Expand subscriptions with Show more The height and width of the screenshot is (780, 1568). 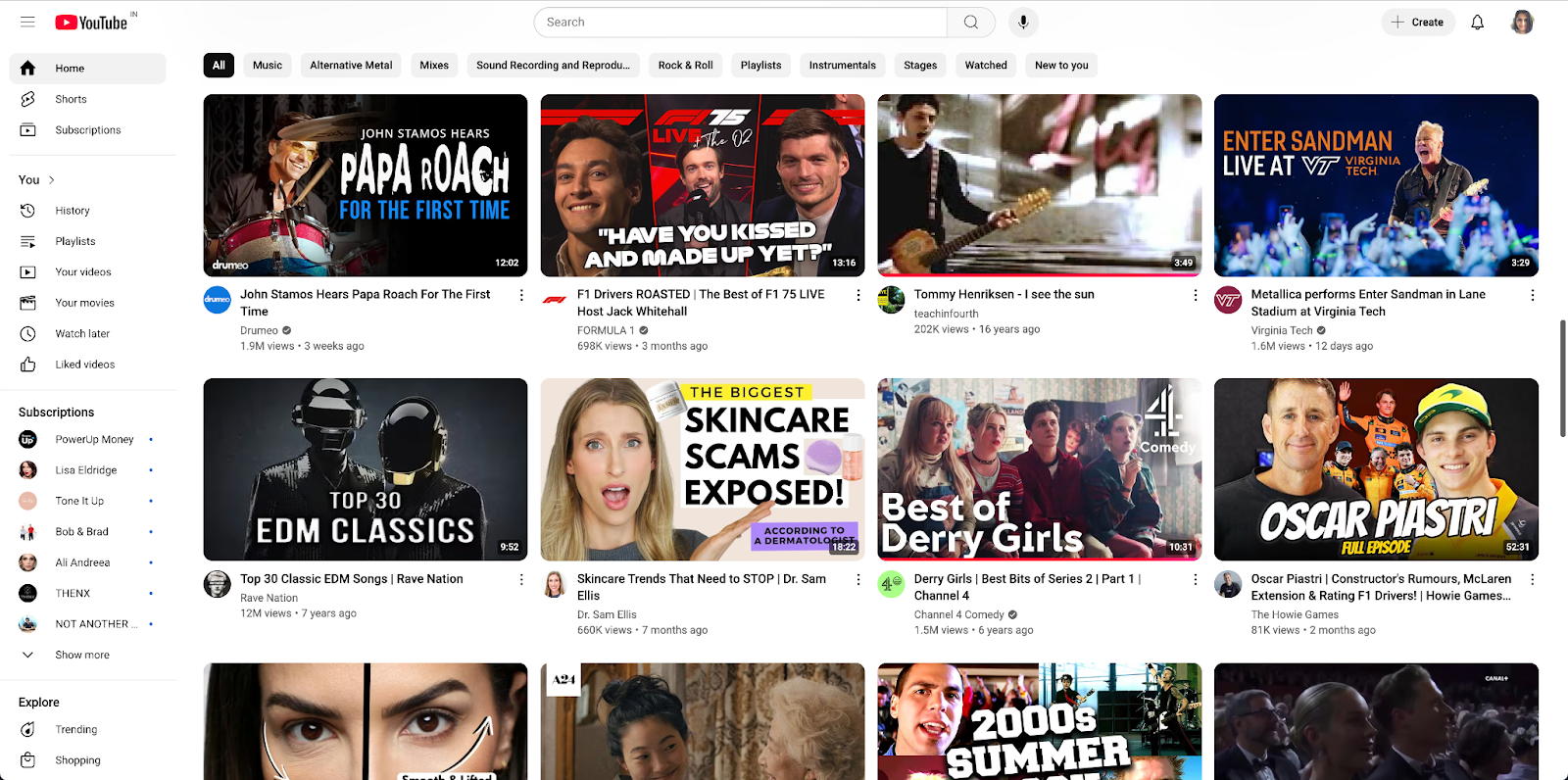pyautogui.click(x=87, y=655)
